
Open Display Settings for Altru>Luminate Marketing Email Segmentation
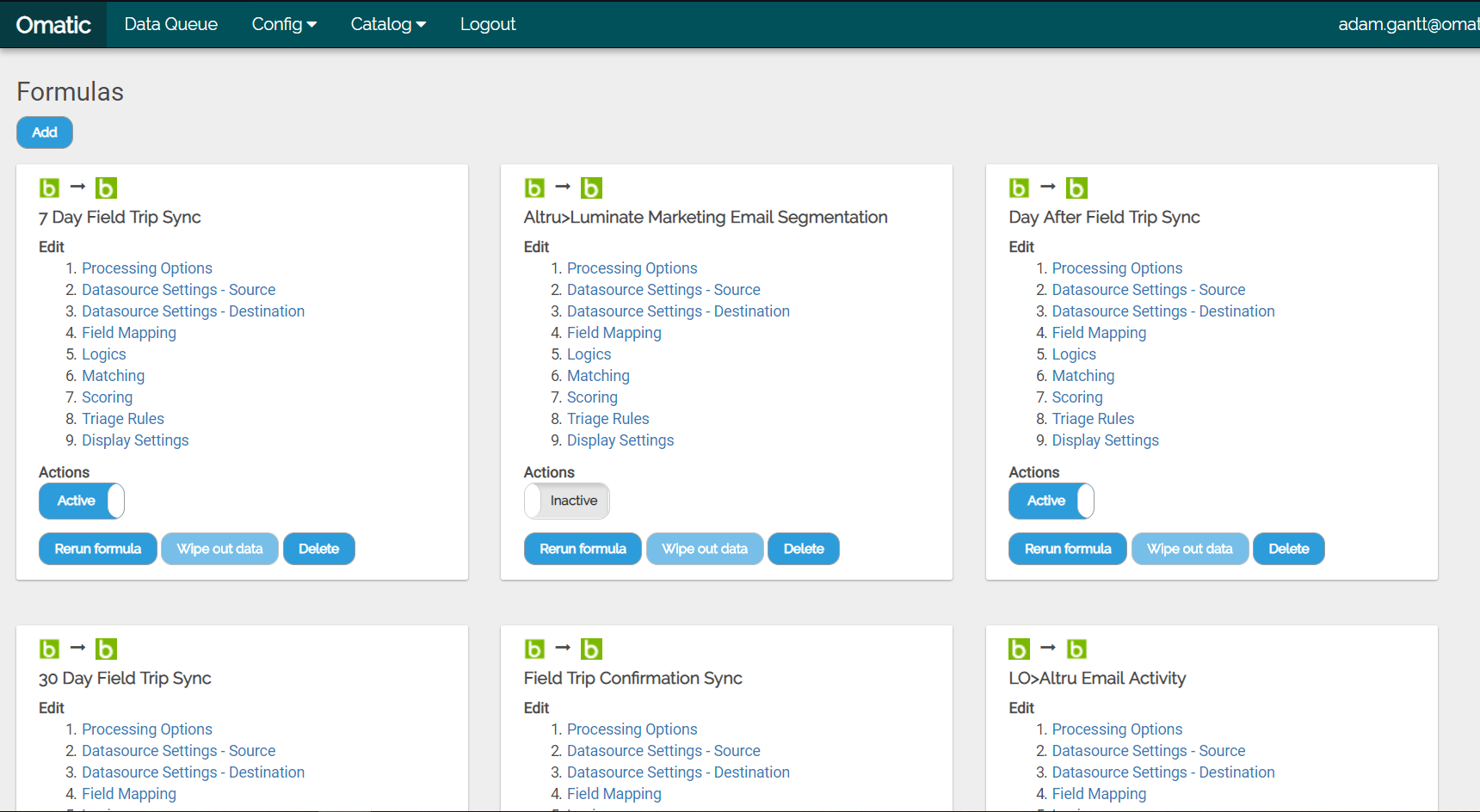620,440
